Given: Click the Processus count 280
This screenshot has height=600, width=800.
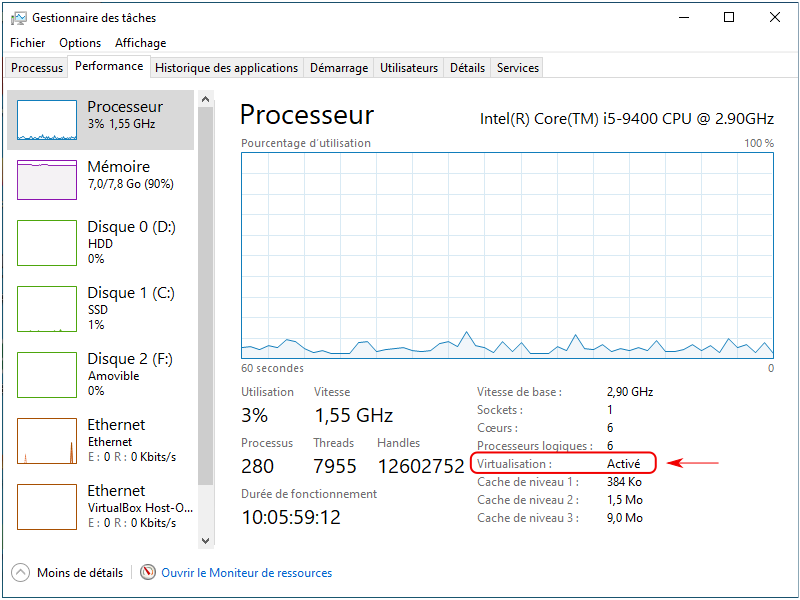Looking at the screenshot, I should tap(258, 466).
